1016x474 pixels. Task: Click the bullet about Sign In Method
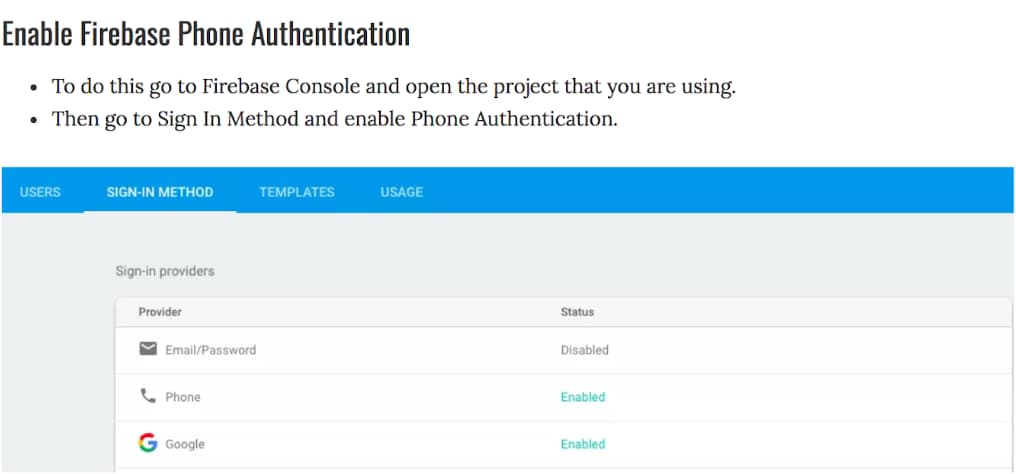pos(334,119)
